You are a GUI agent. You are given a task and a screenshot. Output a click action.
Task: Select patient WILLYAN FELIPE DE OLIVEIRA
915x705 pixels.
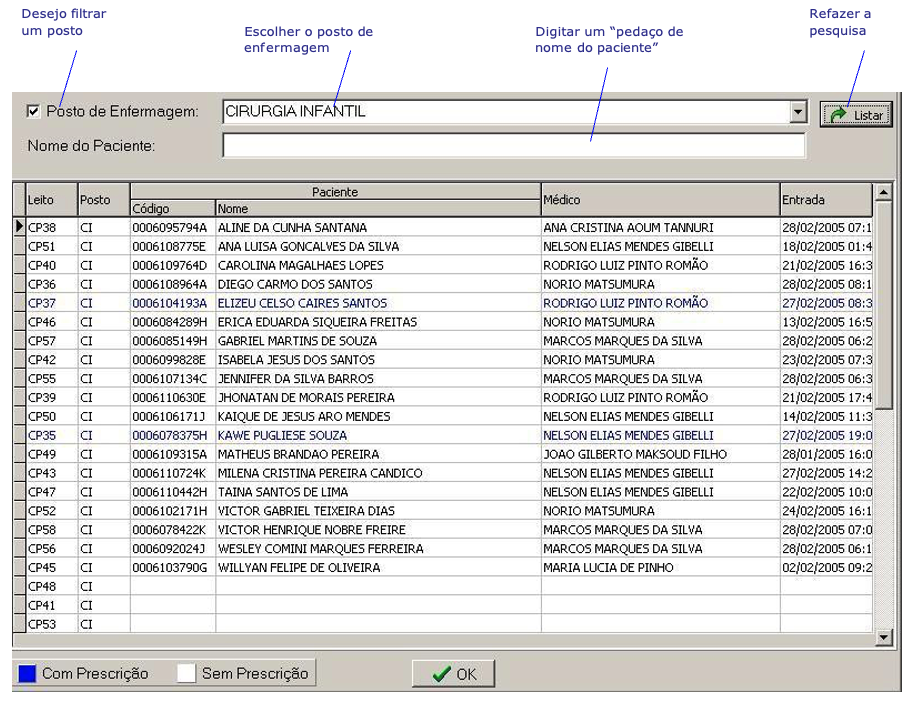[299, 567]
